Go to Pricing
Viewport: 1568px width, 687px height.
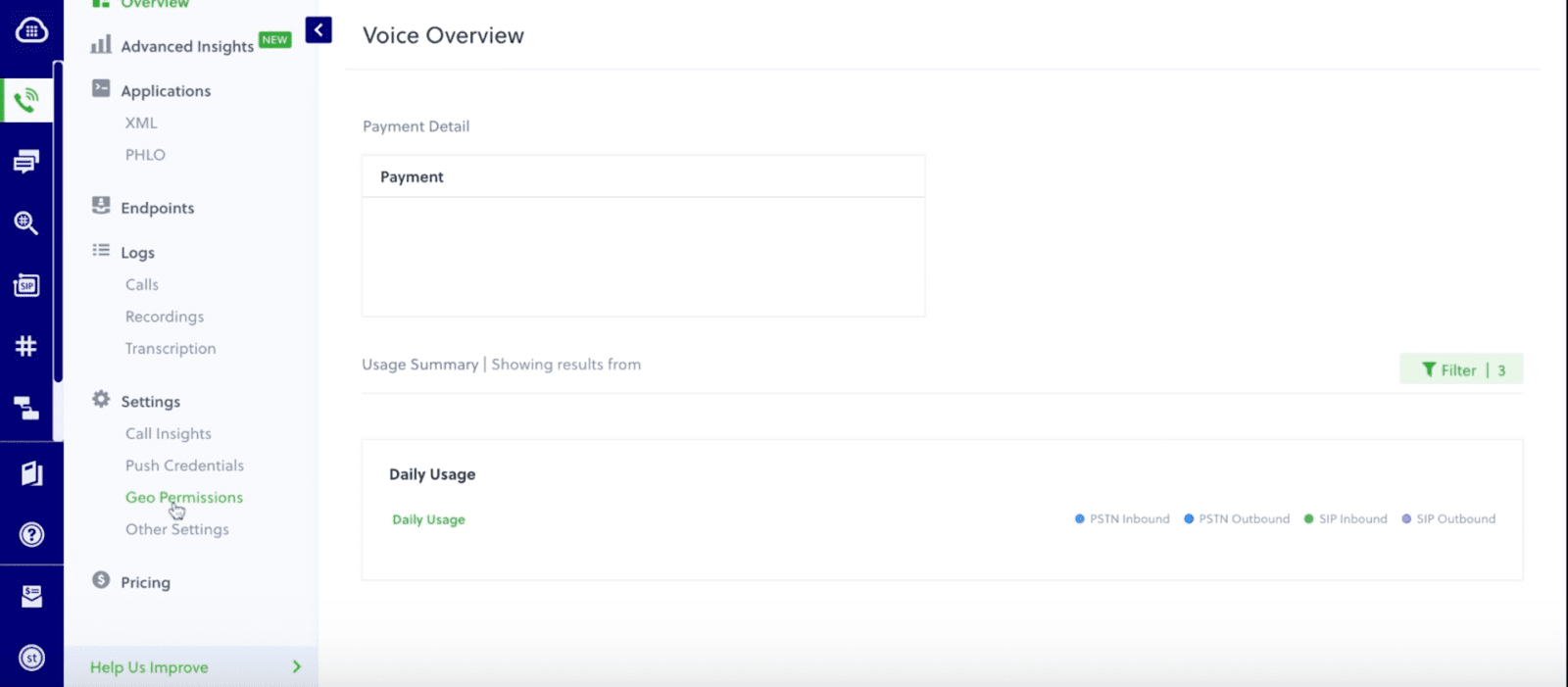[x=145, y=582]
